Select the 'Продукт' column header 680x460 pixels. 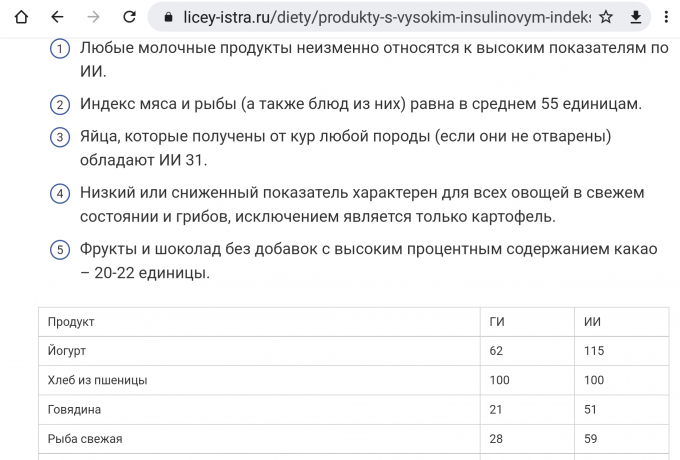71,322
